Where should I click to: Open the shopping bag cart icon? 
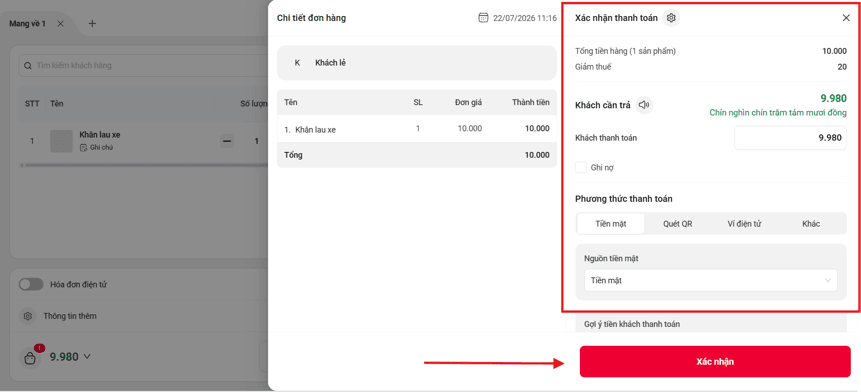(30, 359)
